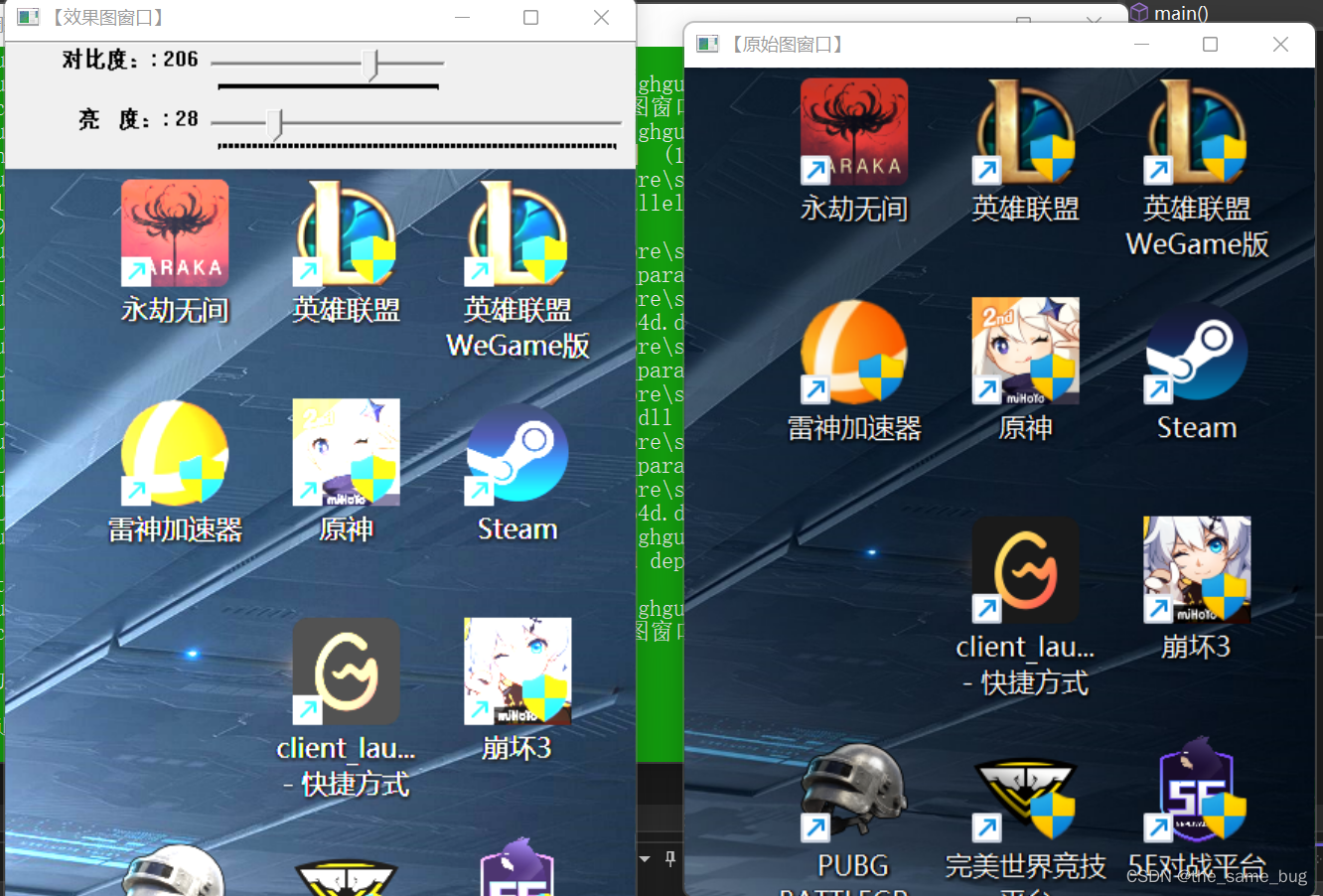Maximize the 原始图窗口 window
Image resolution: width=1323 pixels, height=896 pixels.
(1210, 44)
